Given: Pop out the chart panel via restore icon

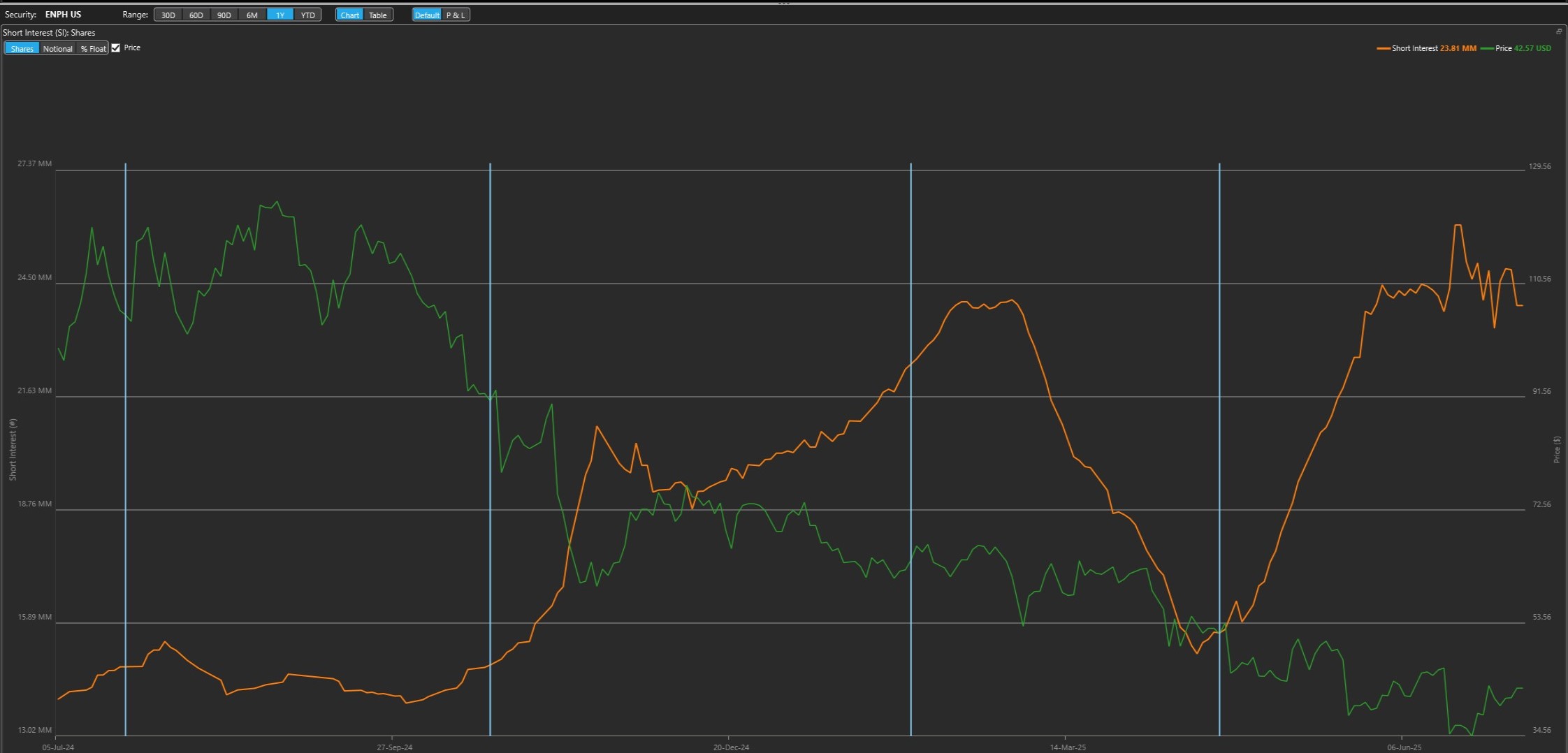Looking at the screenshot, I should tap(1559, 31).
